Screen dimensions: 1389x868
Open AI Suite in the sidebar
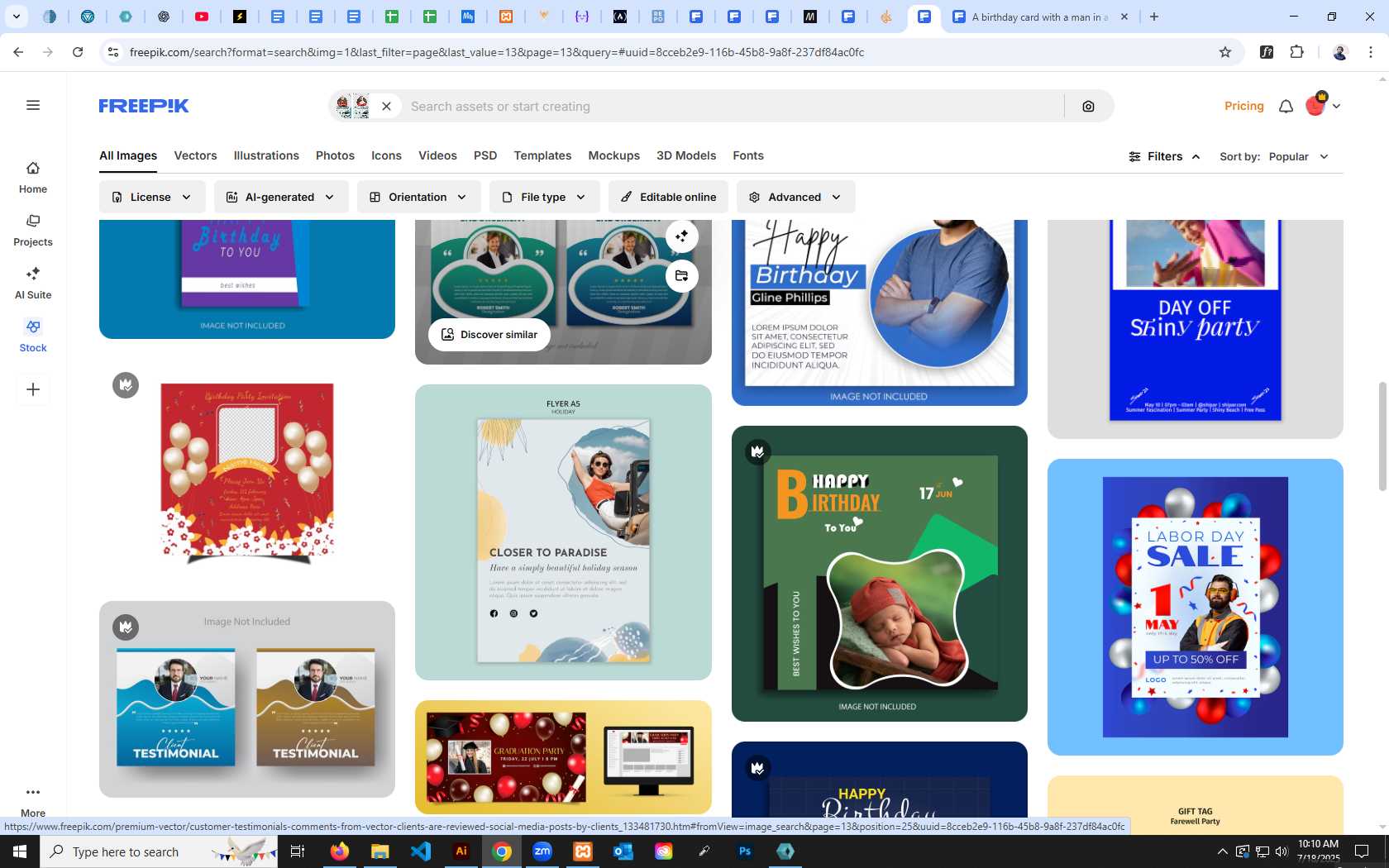(33, 284)
